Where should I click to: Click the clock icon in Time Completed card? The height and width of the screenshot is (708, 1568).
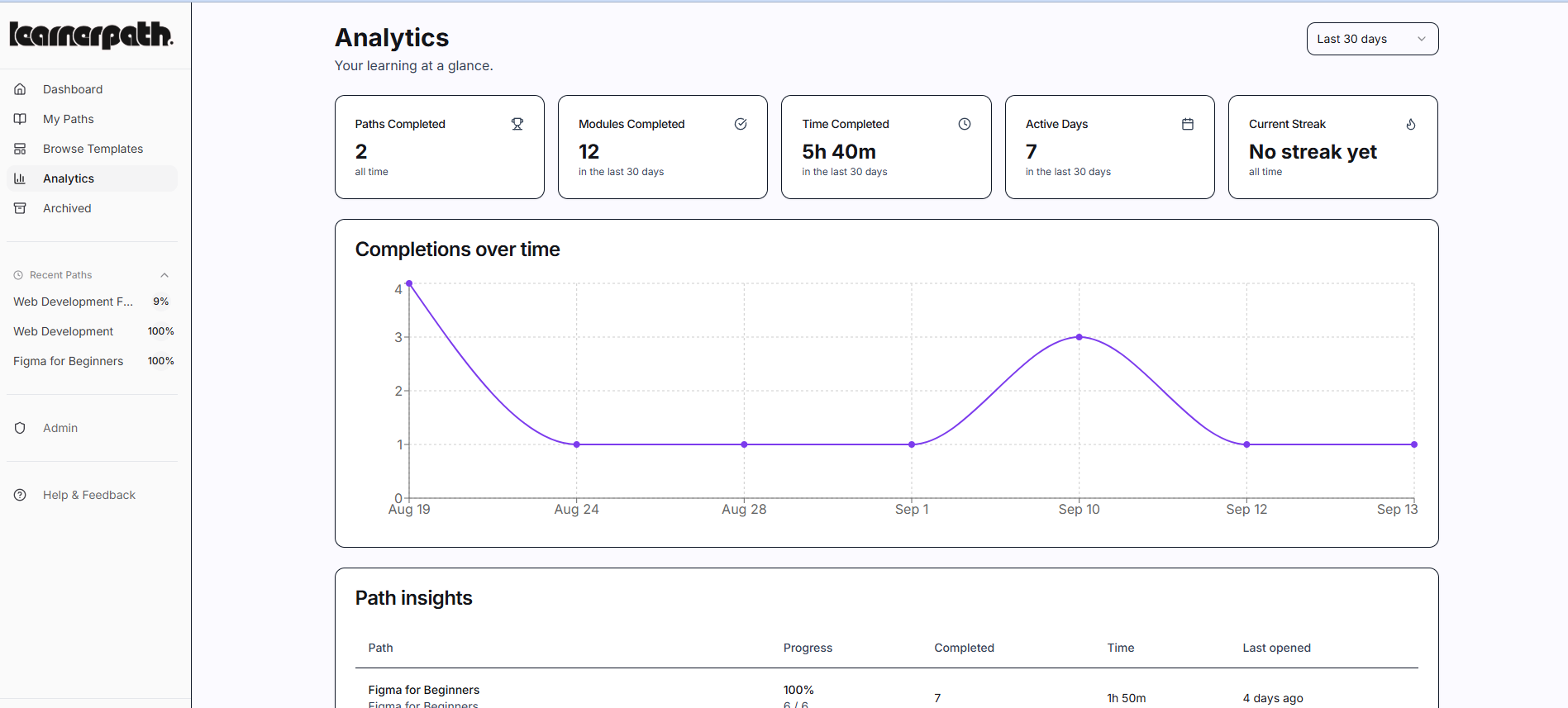pyautogui.click(x=965, y=124)
